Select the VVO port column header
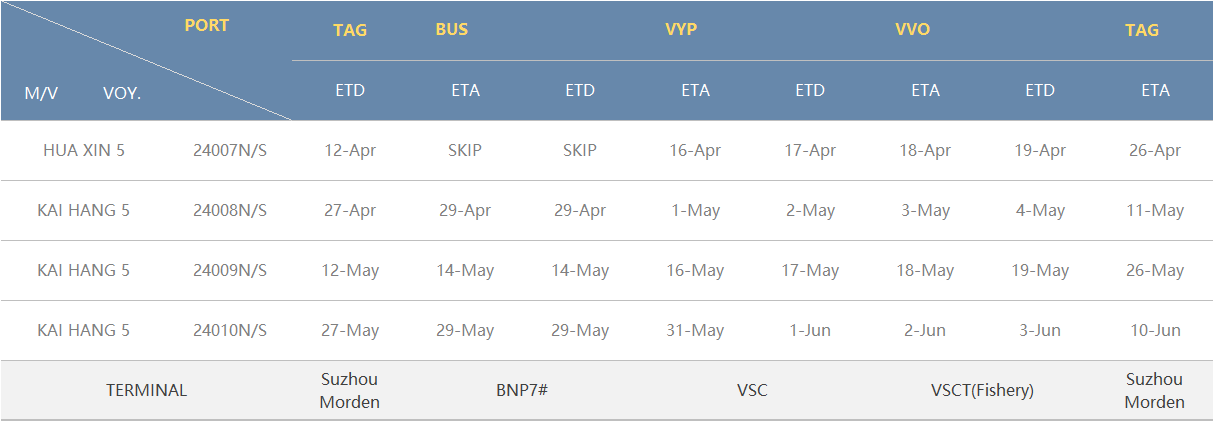This screenshot has height=421, width=1213. pos(912,30)
